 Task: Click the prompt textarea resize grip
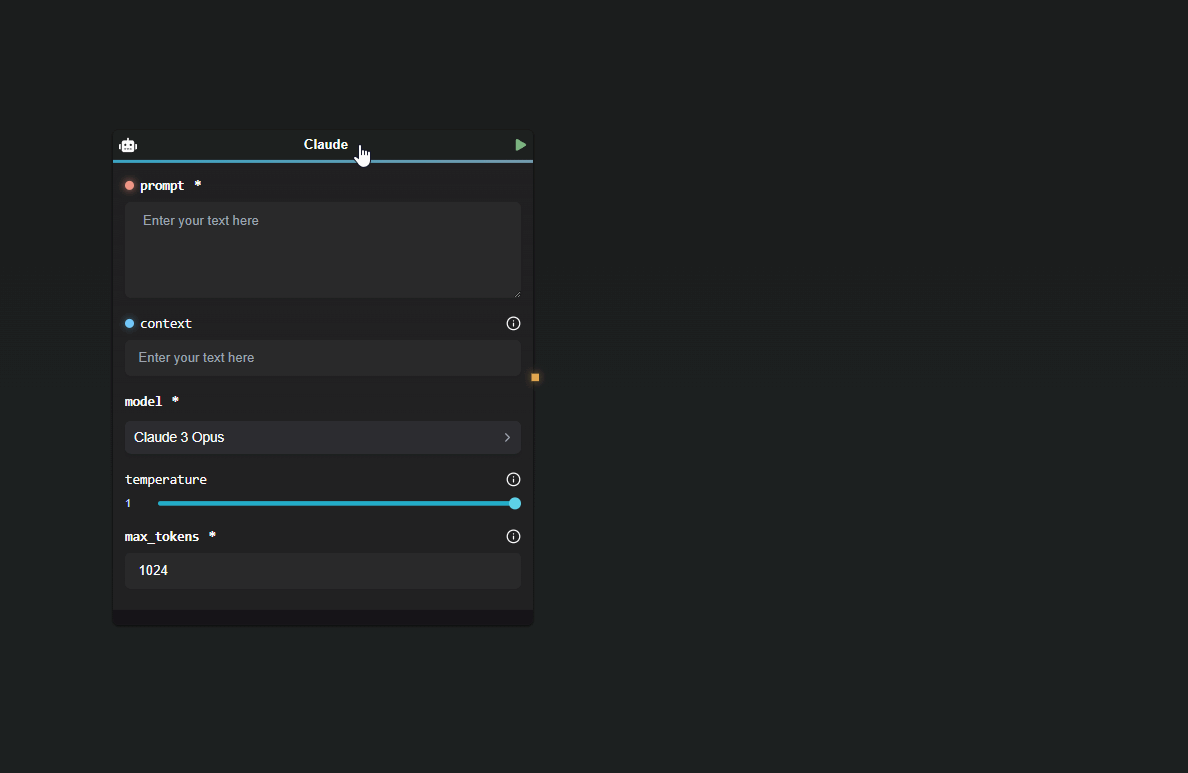[517, 294]
